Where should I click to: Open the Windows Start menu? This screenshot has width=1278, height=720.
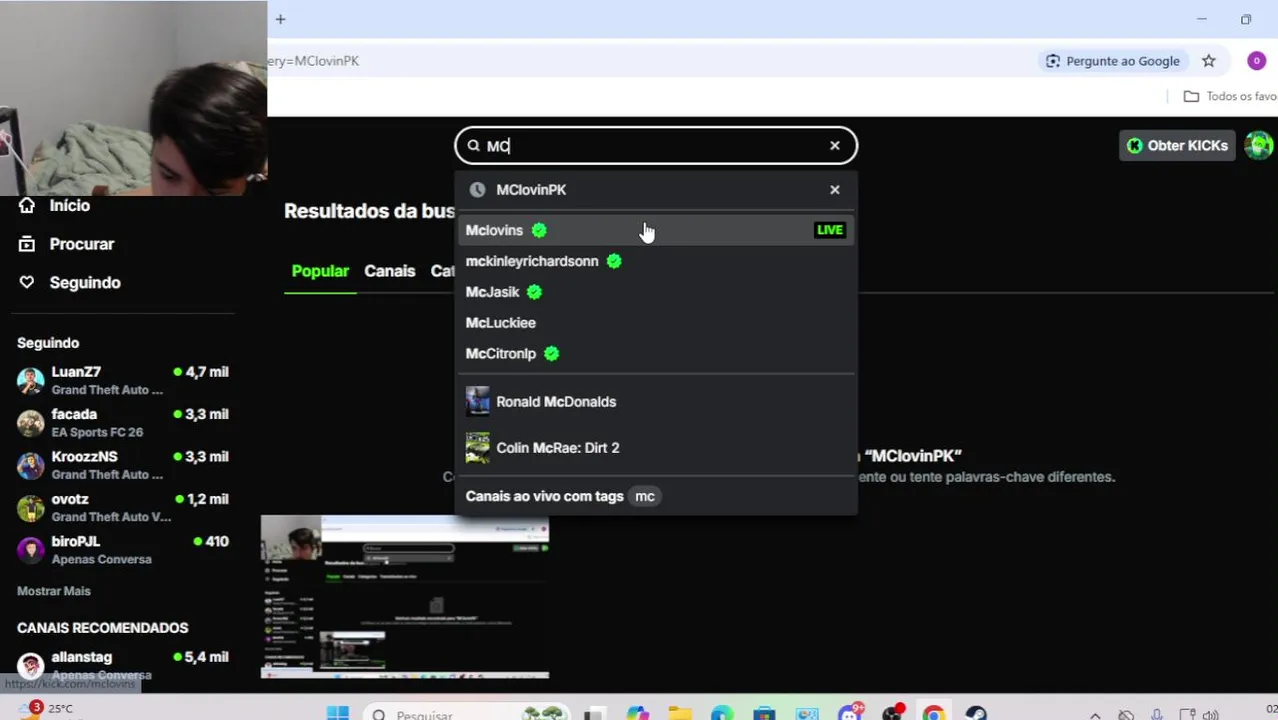(338, 713)
